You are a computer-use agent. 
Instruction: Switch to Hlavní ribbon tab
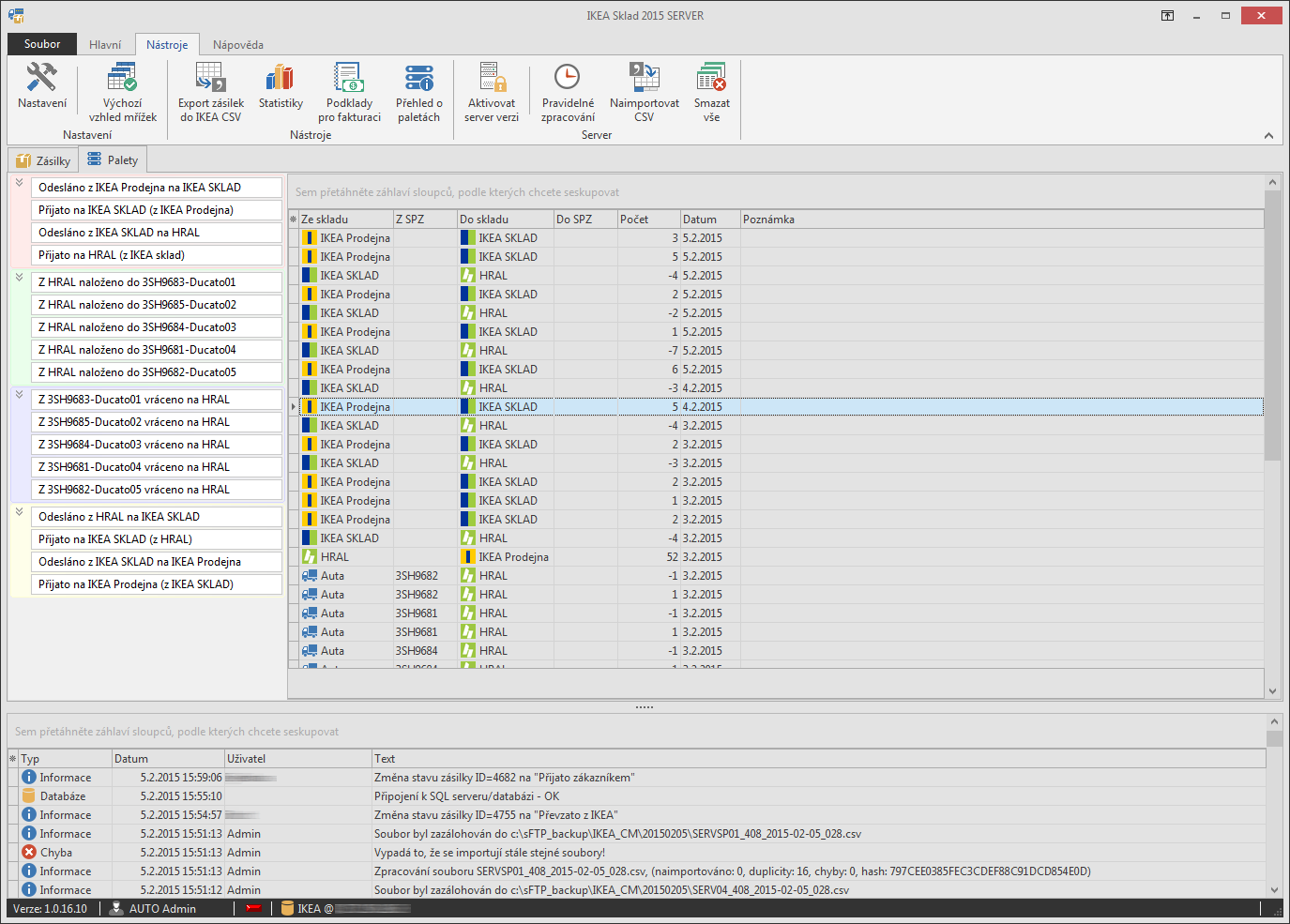105,44
